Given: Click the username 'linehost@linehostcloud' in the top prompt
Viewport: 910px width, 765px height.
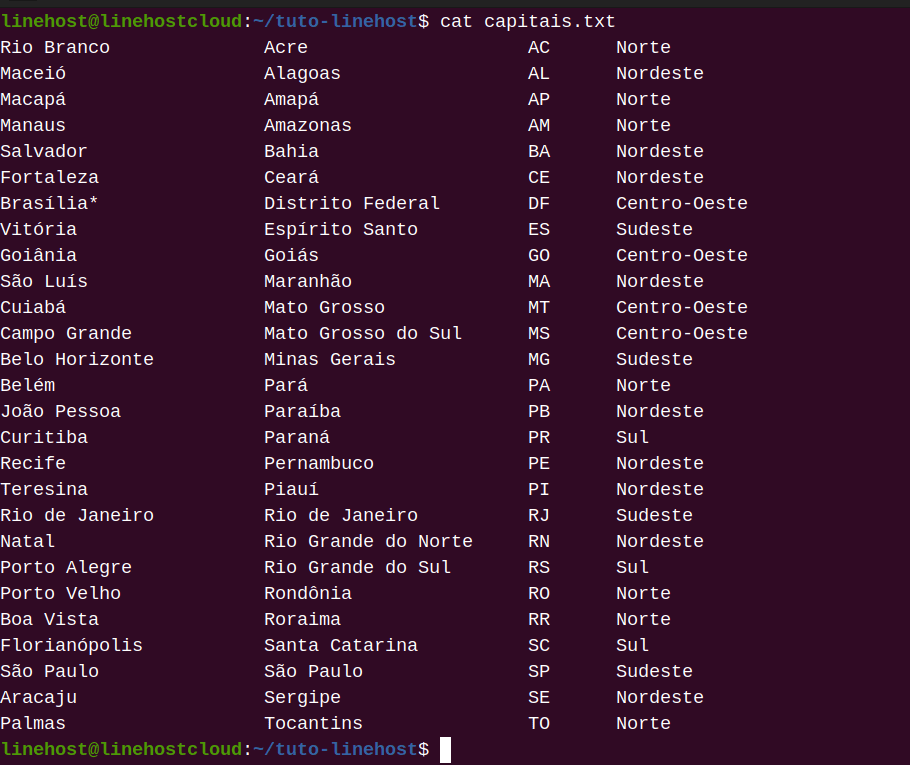Looking at the screenshot, I should pos(121,21).
